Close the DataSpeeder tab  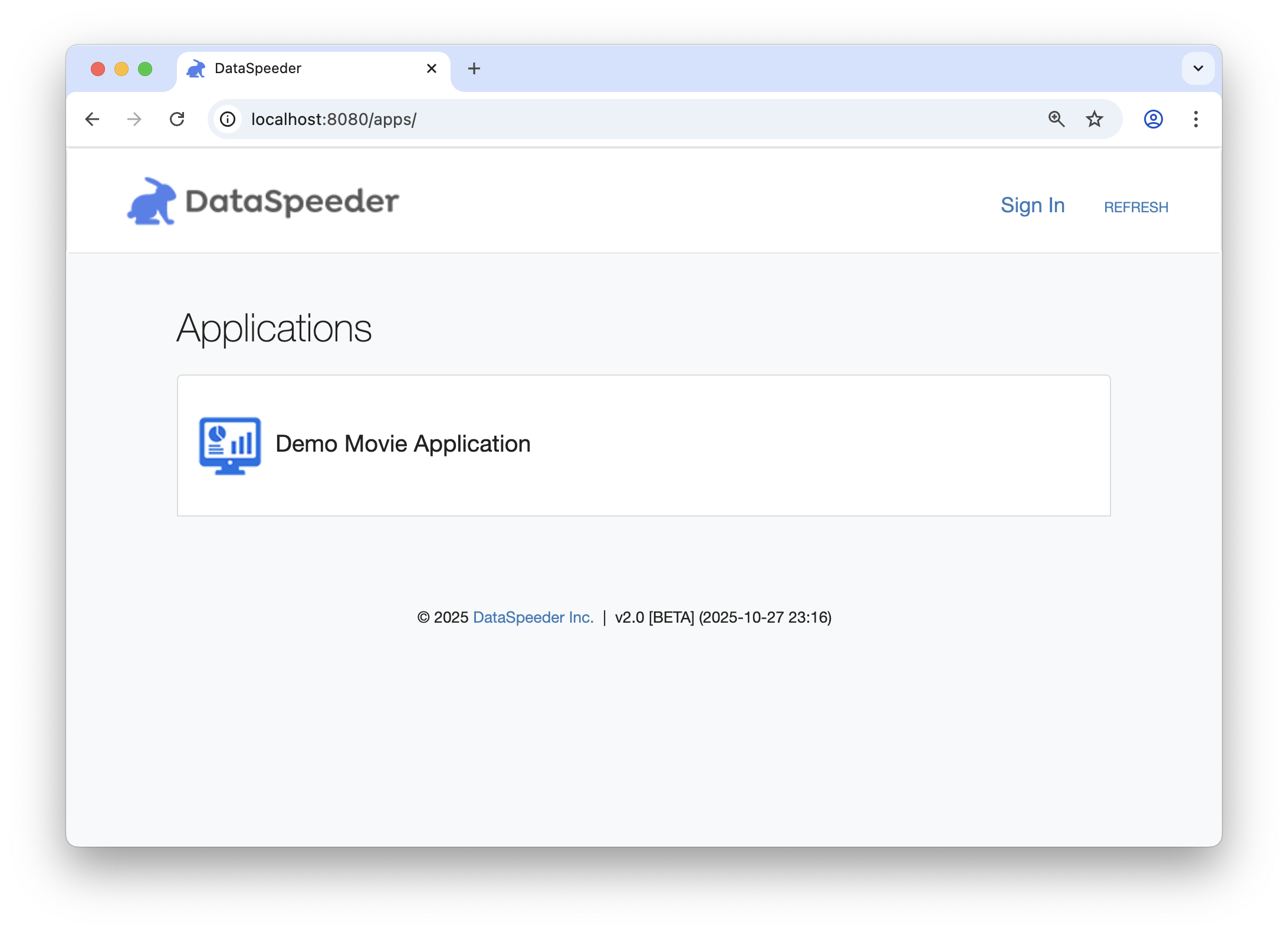click(432, 68)
